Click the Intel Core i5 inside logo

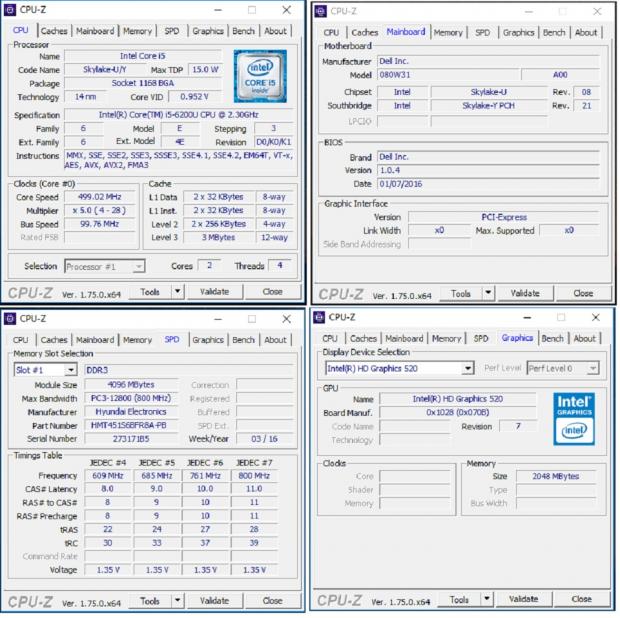pos(259,76)
